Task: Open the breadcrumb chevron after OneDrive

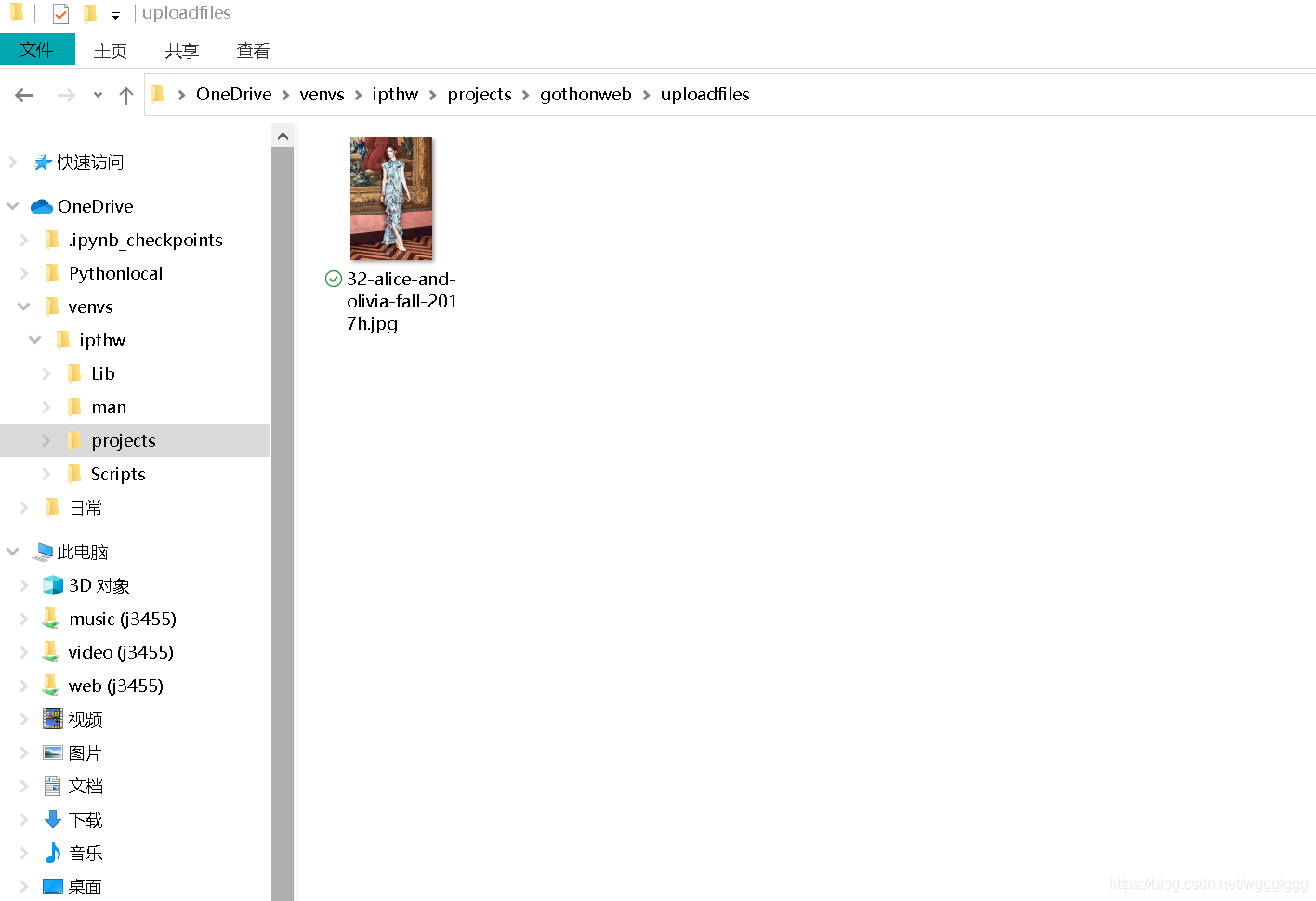Action: [x=286, y=95]
